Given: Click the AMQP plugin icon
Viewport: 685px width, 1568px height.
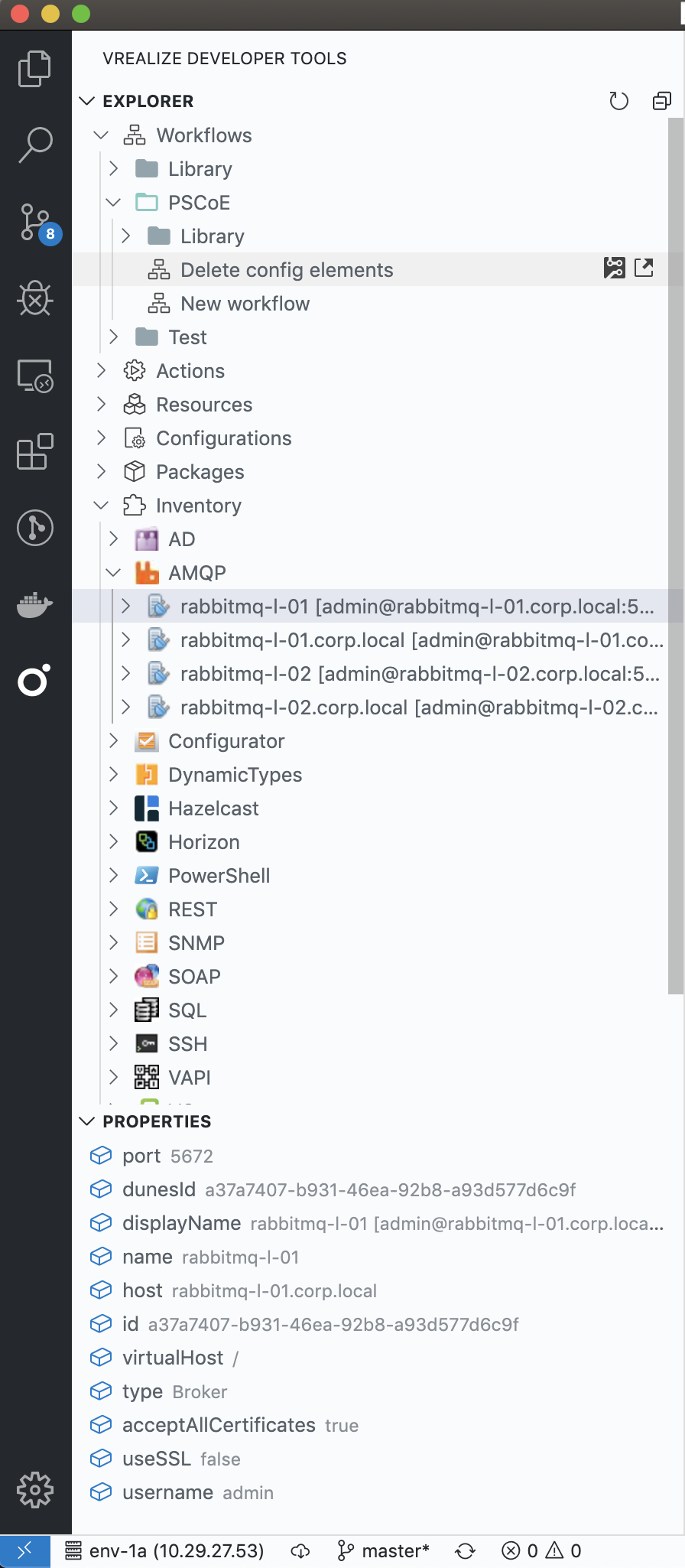Looking at the screenshot, I should (146, 572).
